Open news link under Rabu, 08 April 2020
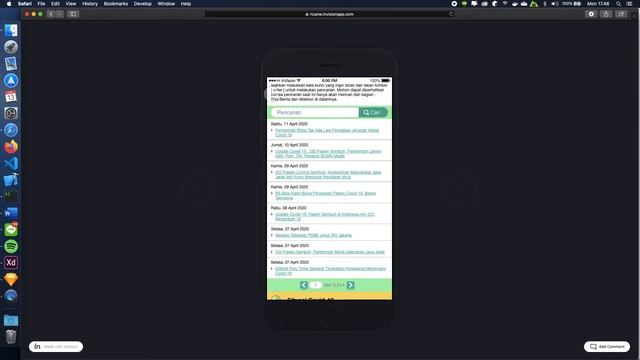 pos(324,216)
